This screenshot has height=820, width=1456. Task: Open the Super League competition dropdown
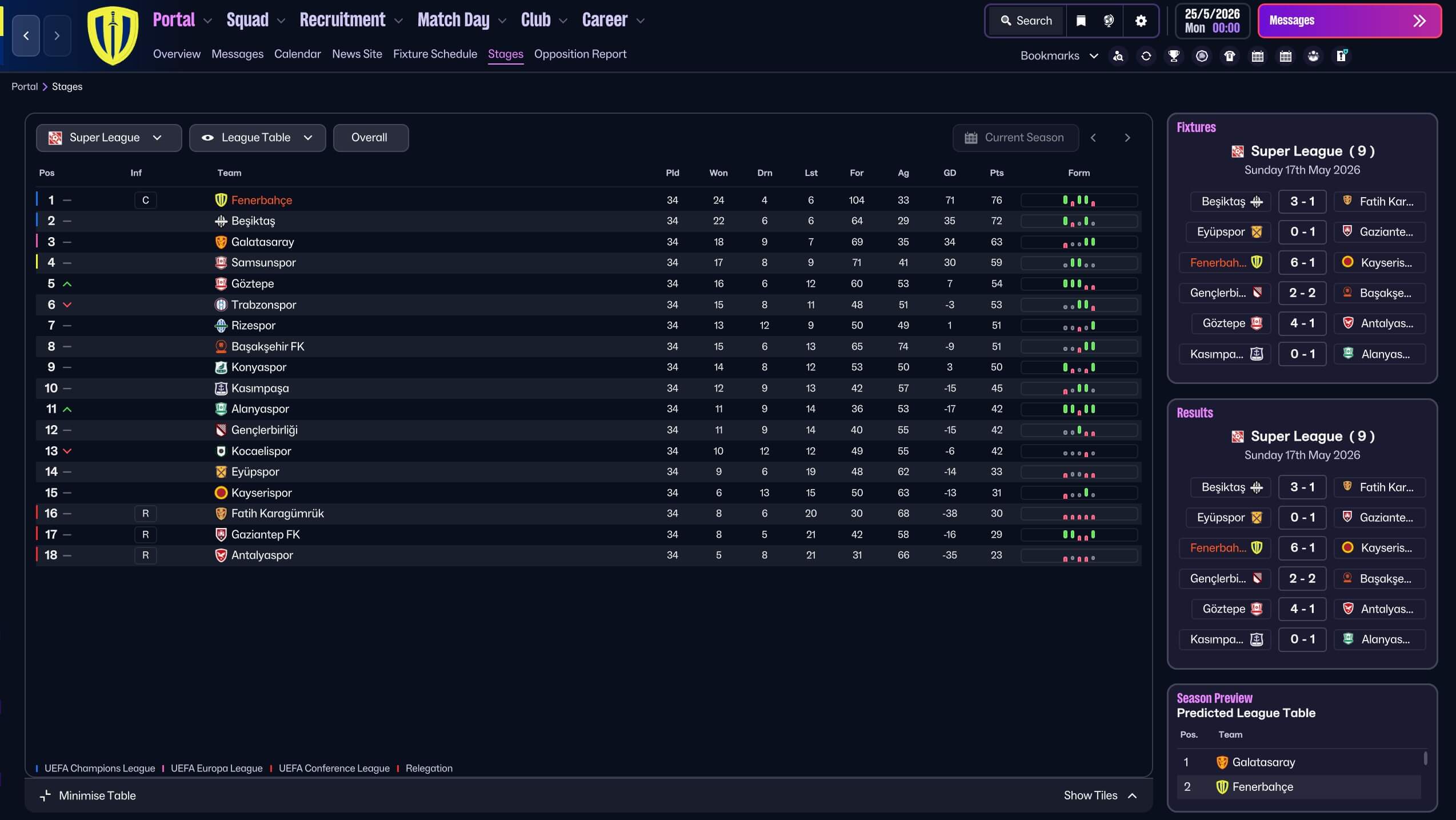point(109,138)
